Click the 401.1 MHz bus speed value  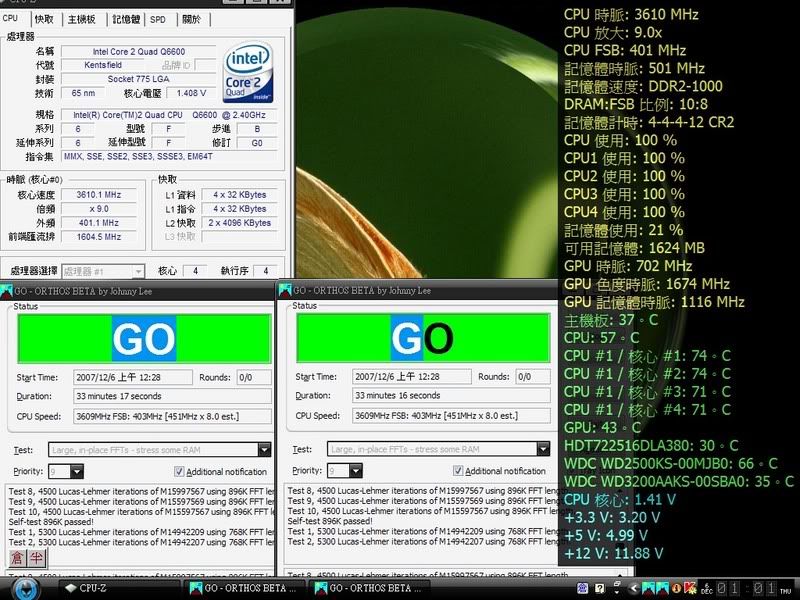tap(99, 223)
